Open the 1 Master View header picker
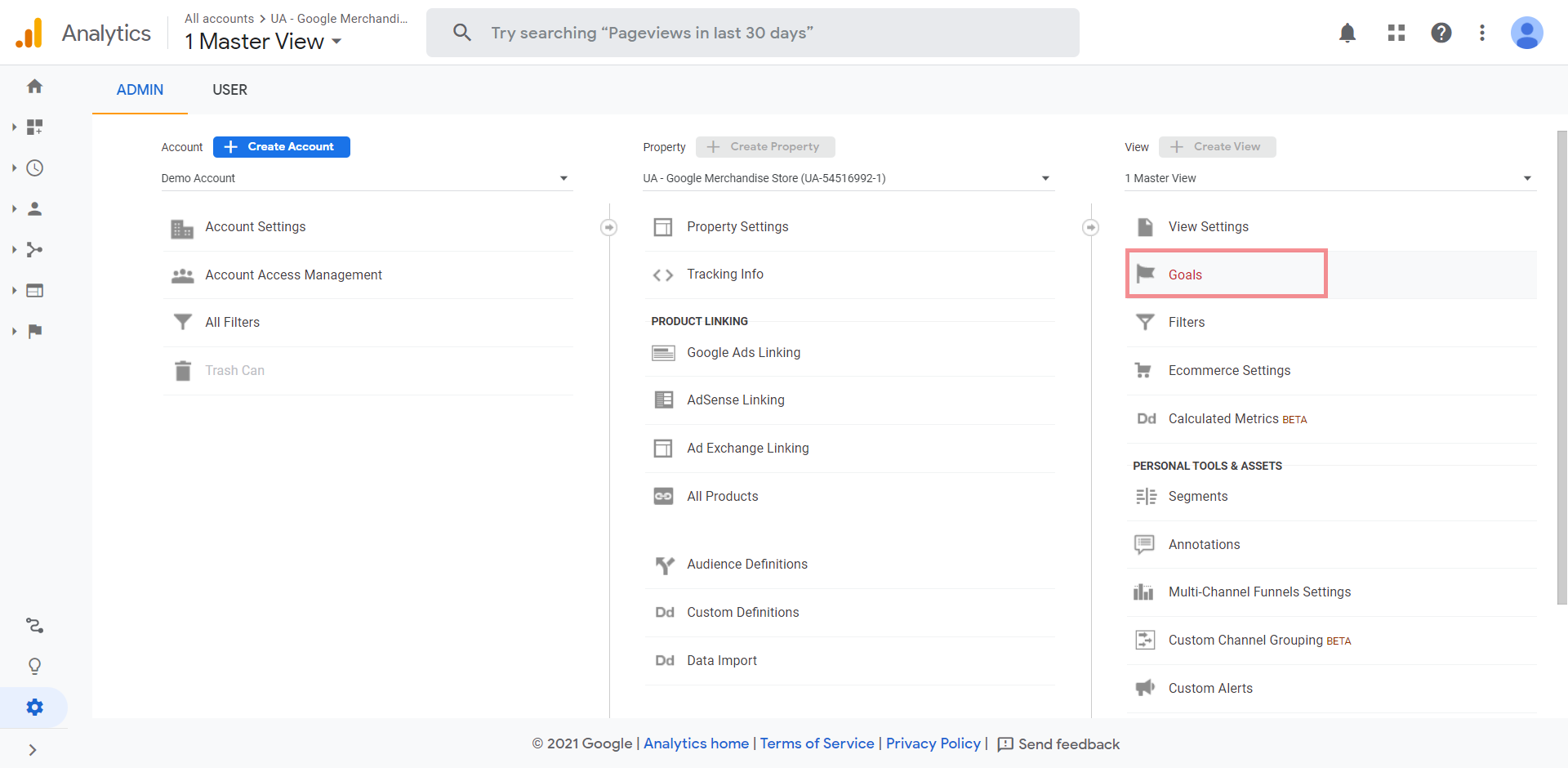This screenshot has width=1568, height=768. point(262,41)
